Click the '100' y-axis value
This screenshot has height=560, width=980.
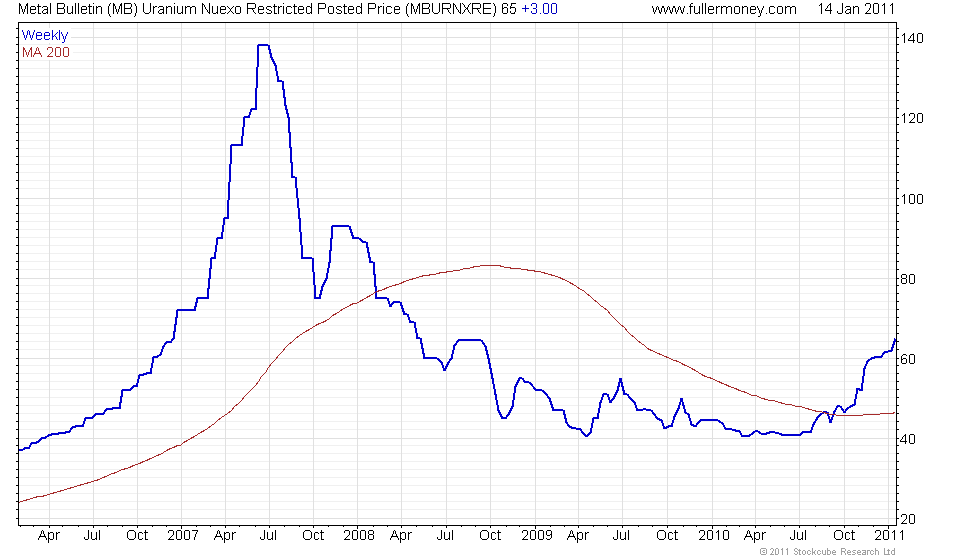click(912, 199)
